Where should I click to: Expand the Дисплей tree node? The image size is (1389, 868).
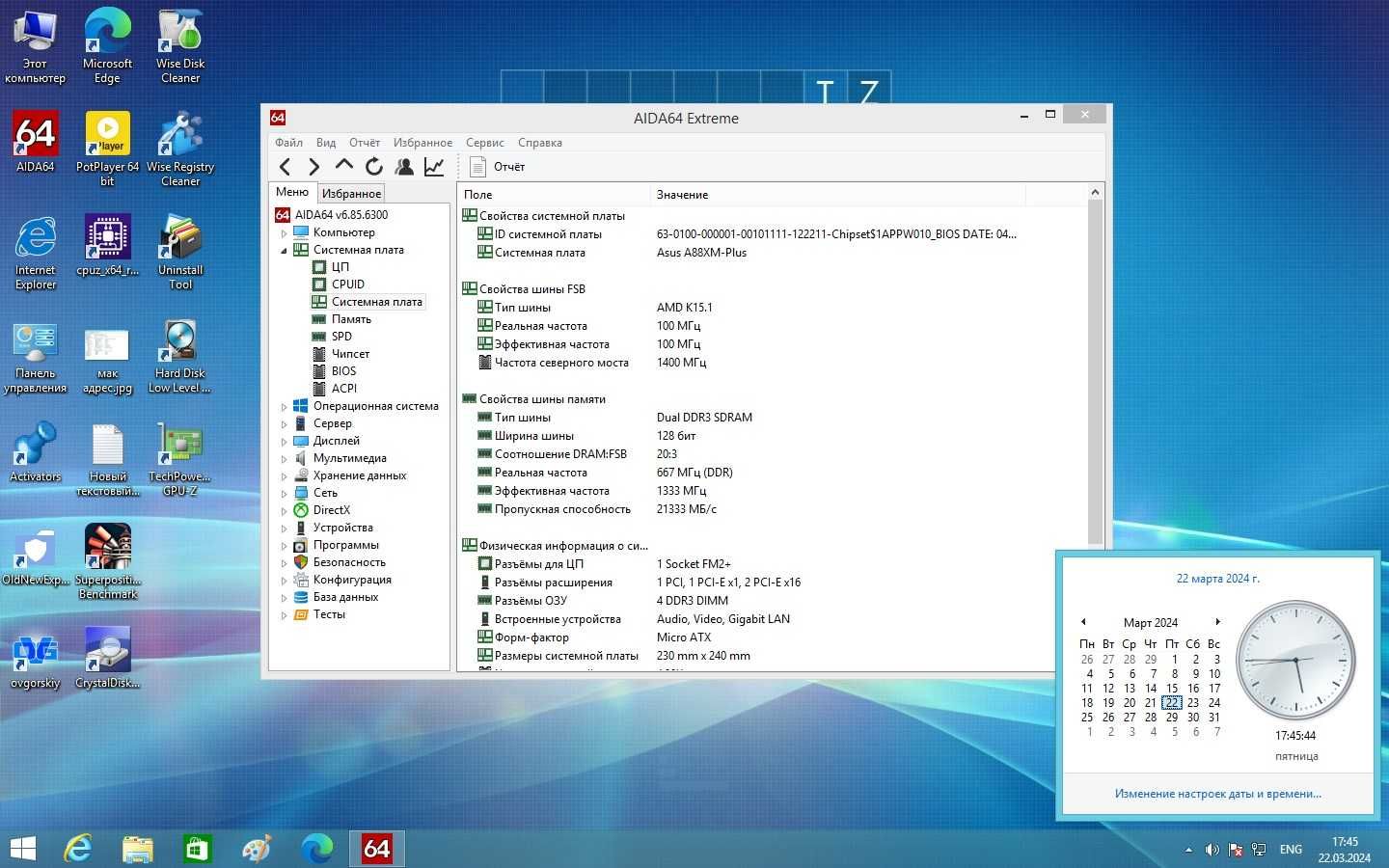click(x=284, y=442)
